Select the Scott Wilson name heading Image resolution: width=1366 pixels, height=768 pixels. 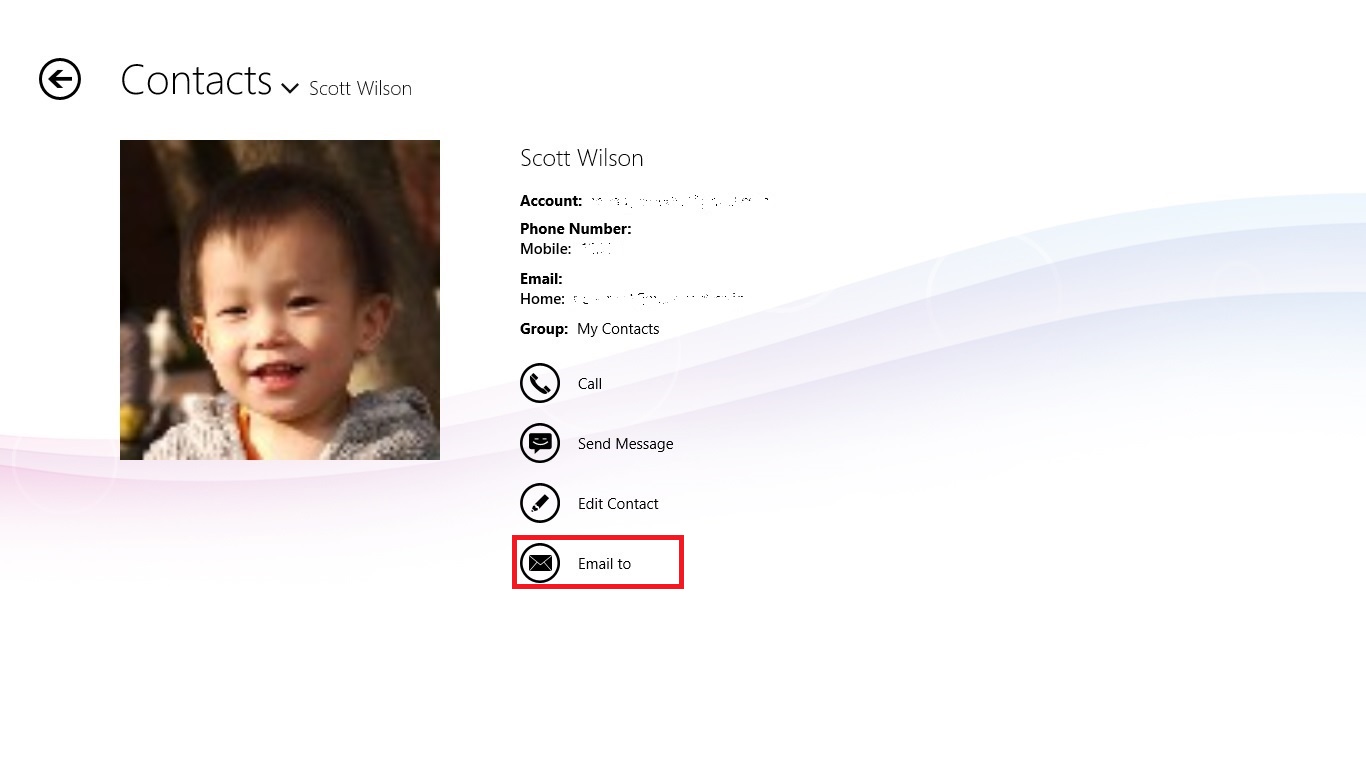click(582, 158)
